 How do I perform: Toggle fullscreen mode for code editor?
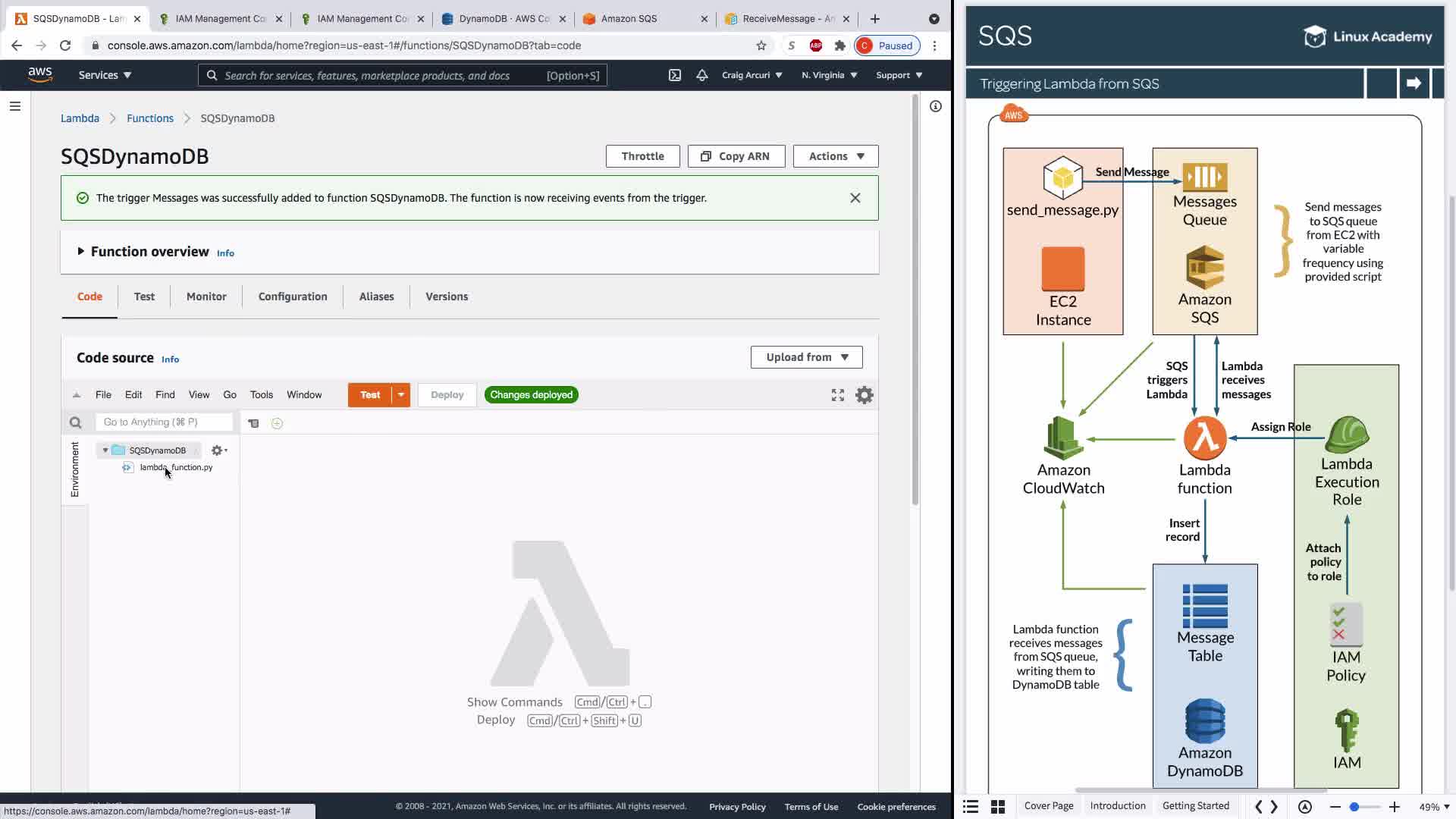point(837,395)
